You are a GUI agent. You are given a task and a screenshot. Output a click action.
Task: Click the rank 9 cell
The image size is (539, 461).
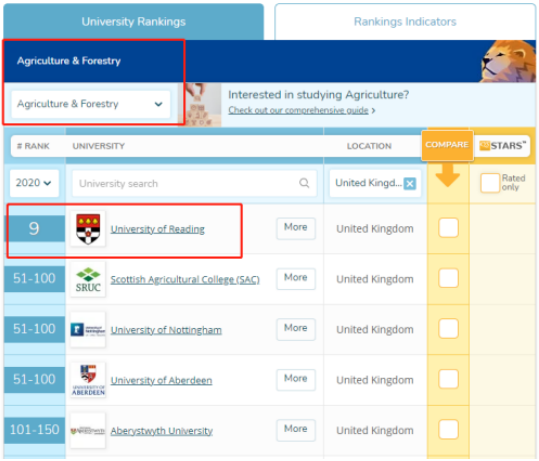pos(34,229)
